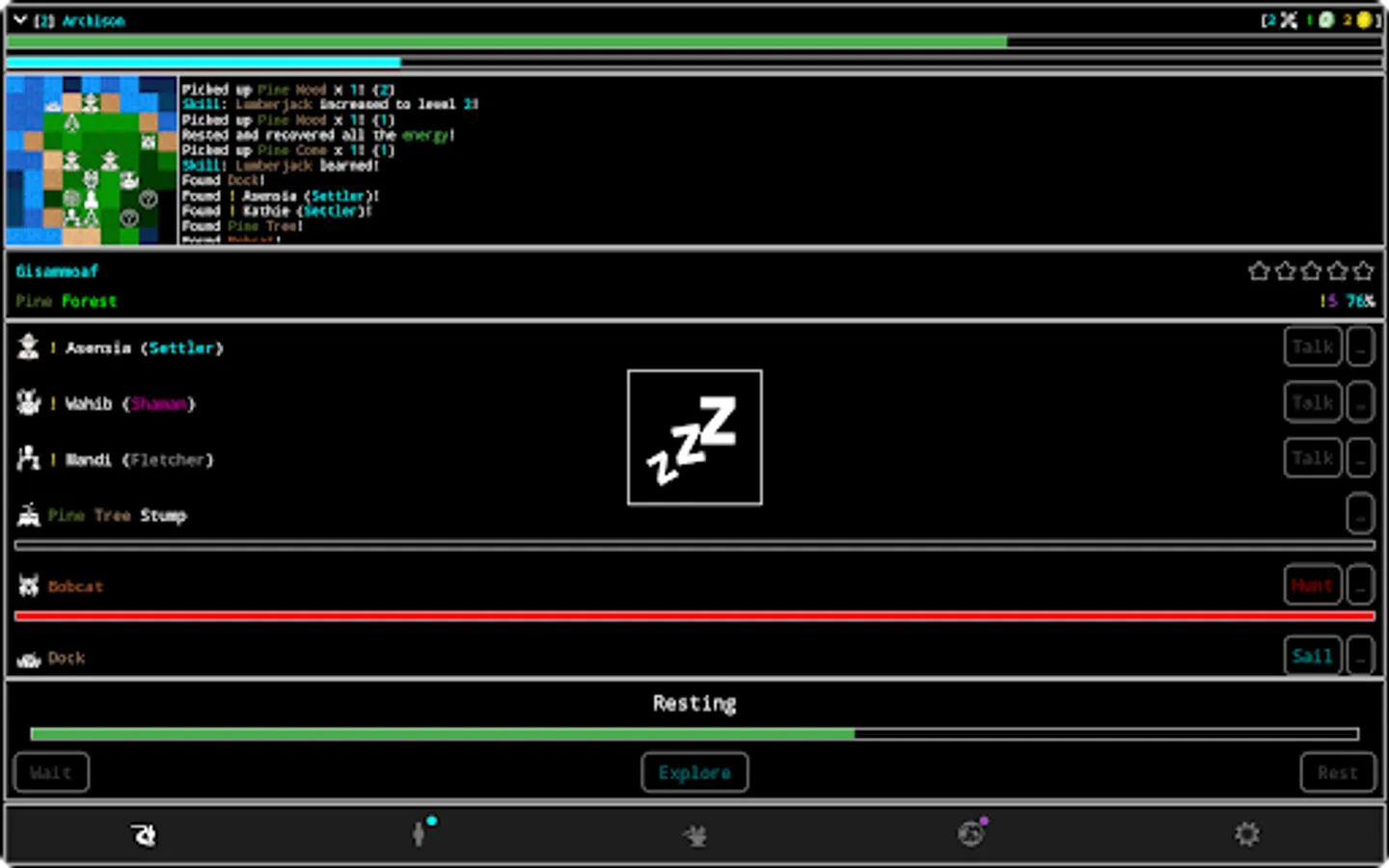Click the Resting progress bar

point(694,734)
